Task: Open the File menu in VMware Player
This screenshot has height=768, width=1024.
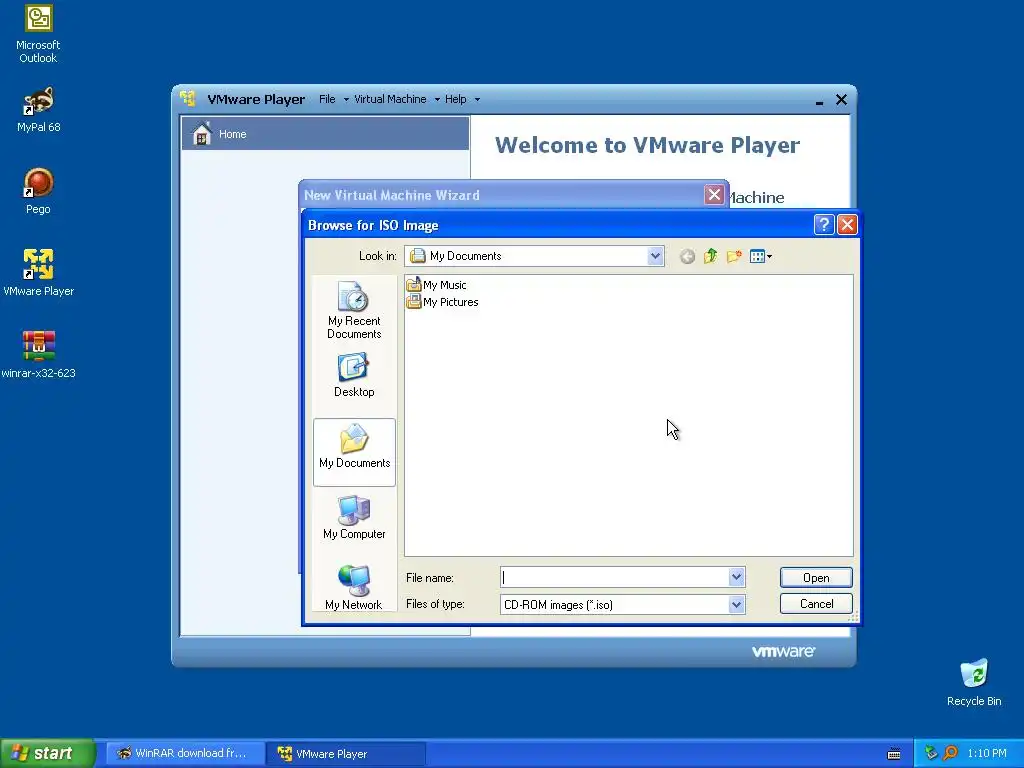Action: 333,99
